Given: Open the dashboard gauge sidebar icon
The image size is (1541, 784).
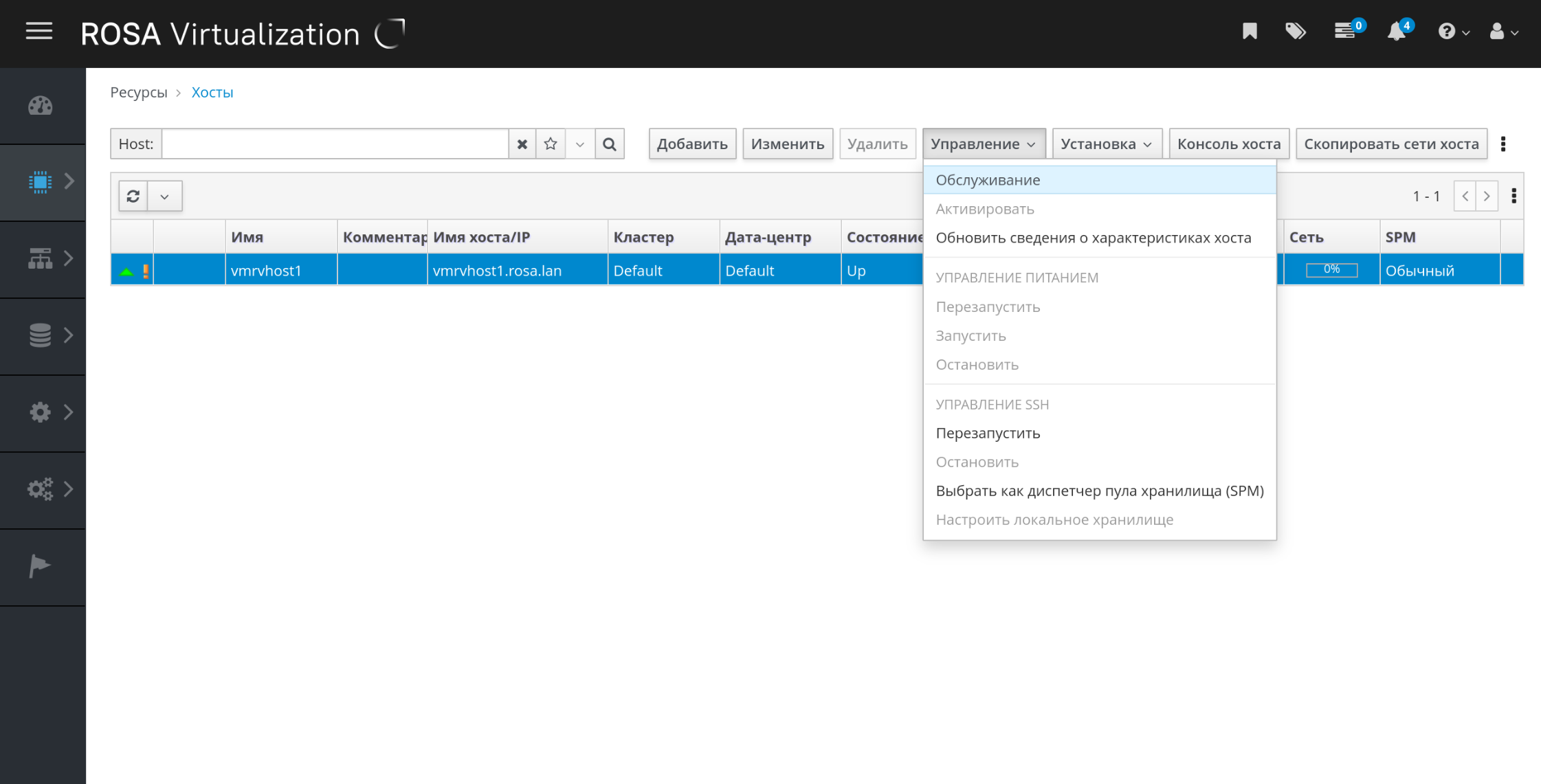Looking at the screenshot, I should coord(40,106).
